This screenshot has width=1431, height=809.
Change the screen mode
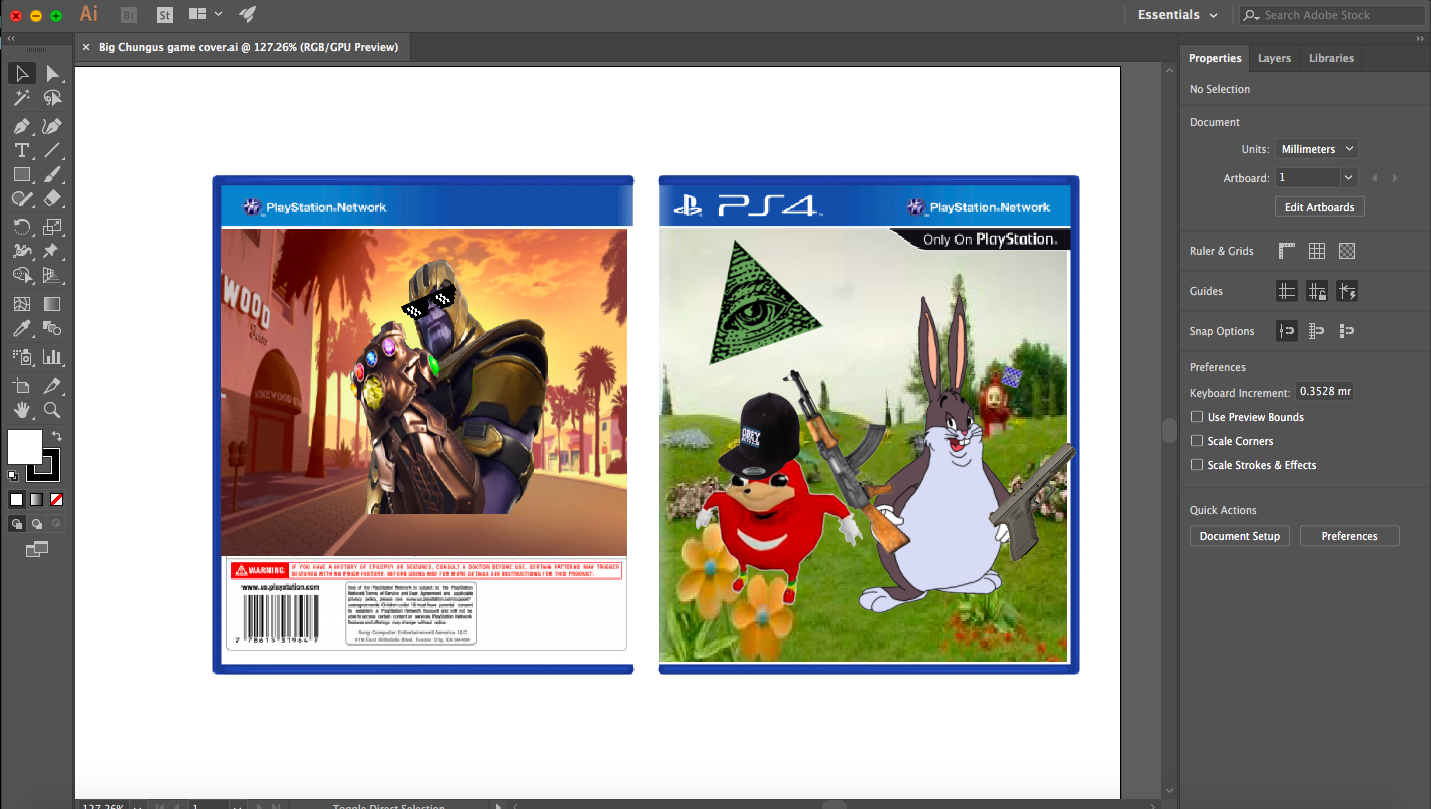tap(37, 548)
